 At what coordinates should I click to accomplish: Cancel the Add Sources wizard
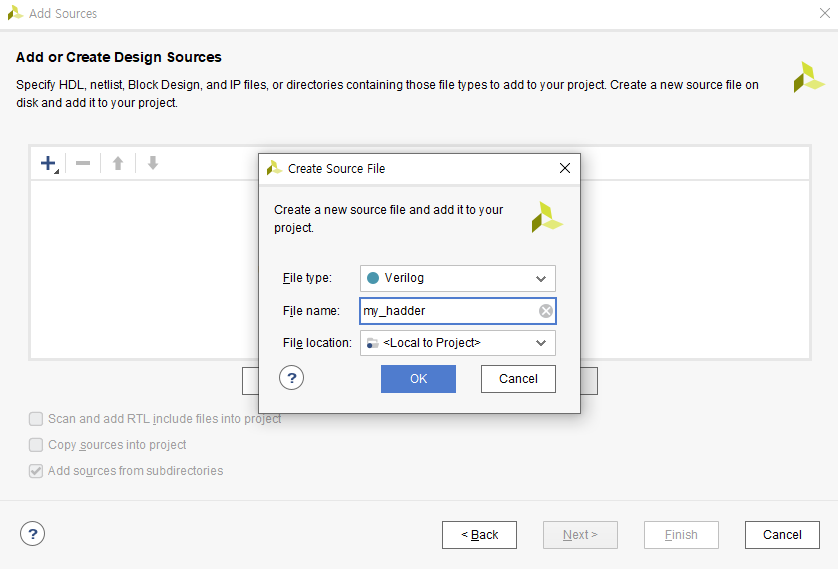782,535
